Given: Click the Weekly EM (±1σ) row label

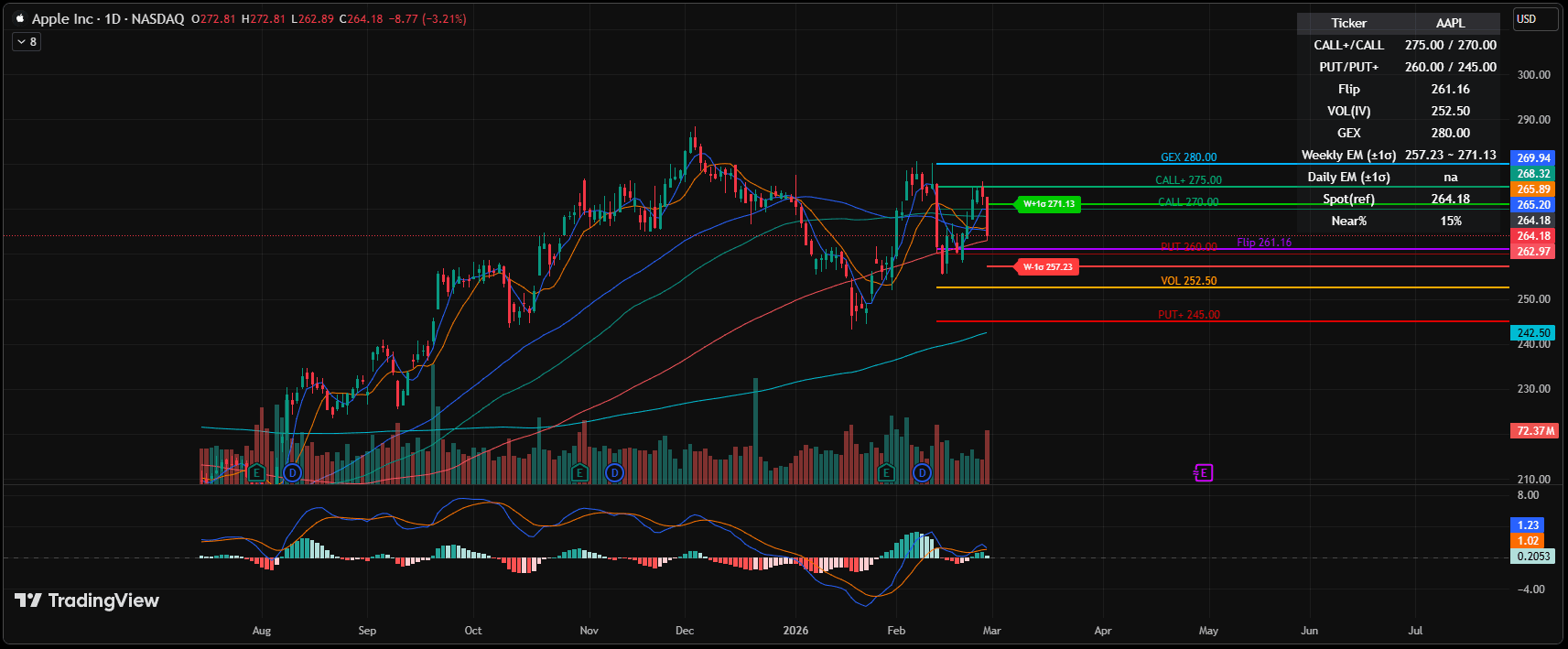Looking at the screenshot, I should (x=1348, y=155).
